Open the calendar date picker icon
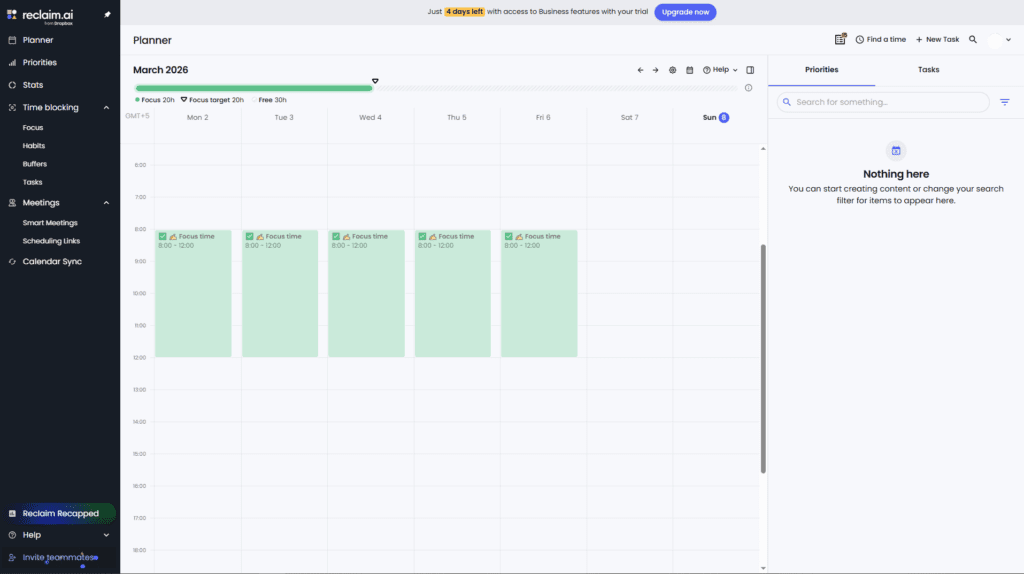Image resolution: width=1024 pixels, height=574 pixels. [690, 70]
